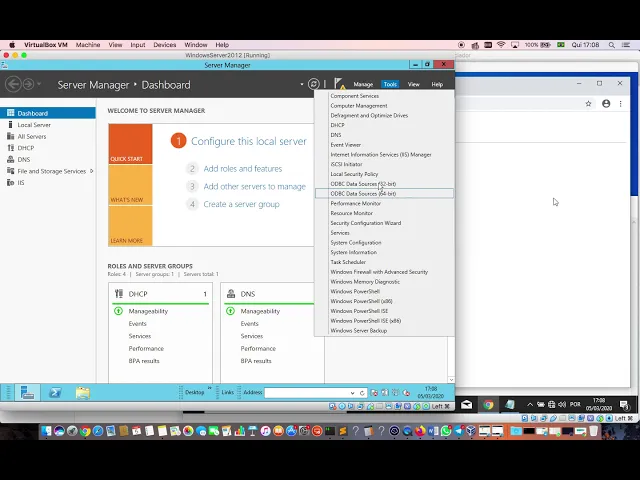Click Configure this local server link
The width and height of the screenshot is (640, 480).
(x=249, y=141)
